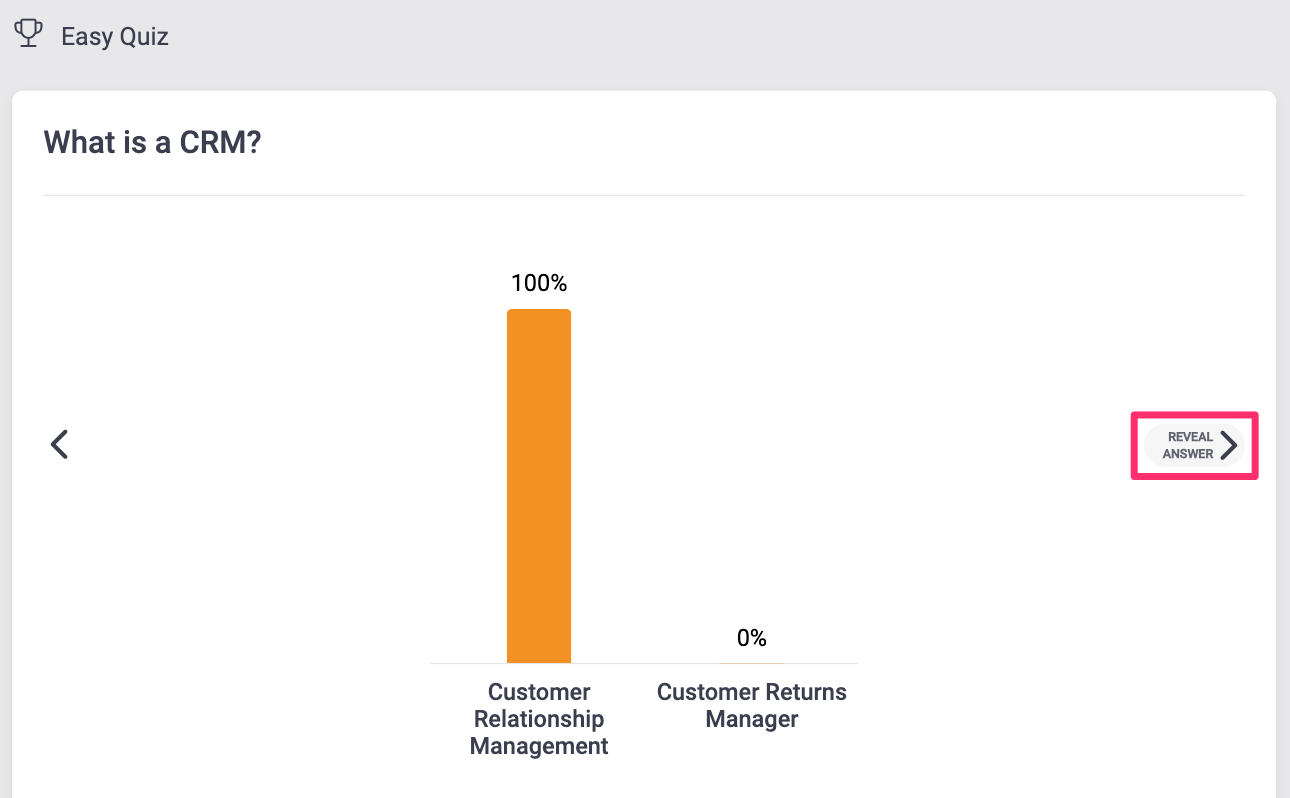Viewport: 1290px width, 798px height.
Task: Click the word "REVEAL" in the answer button
Action: click(x=1189, y=437)
